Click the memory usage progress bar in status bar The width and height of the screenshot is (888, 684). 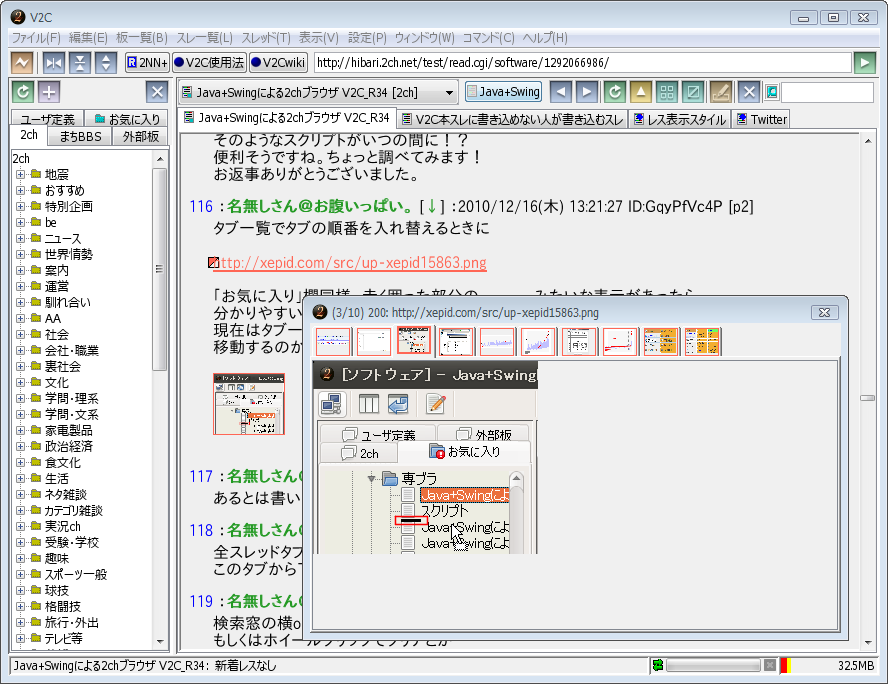click(713, 665)
